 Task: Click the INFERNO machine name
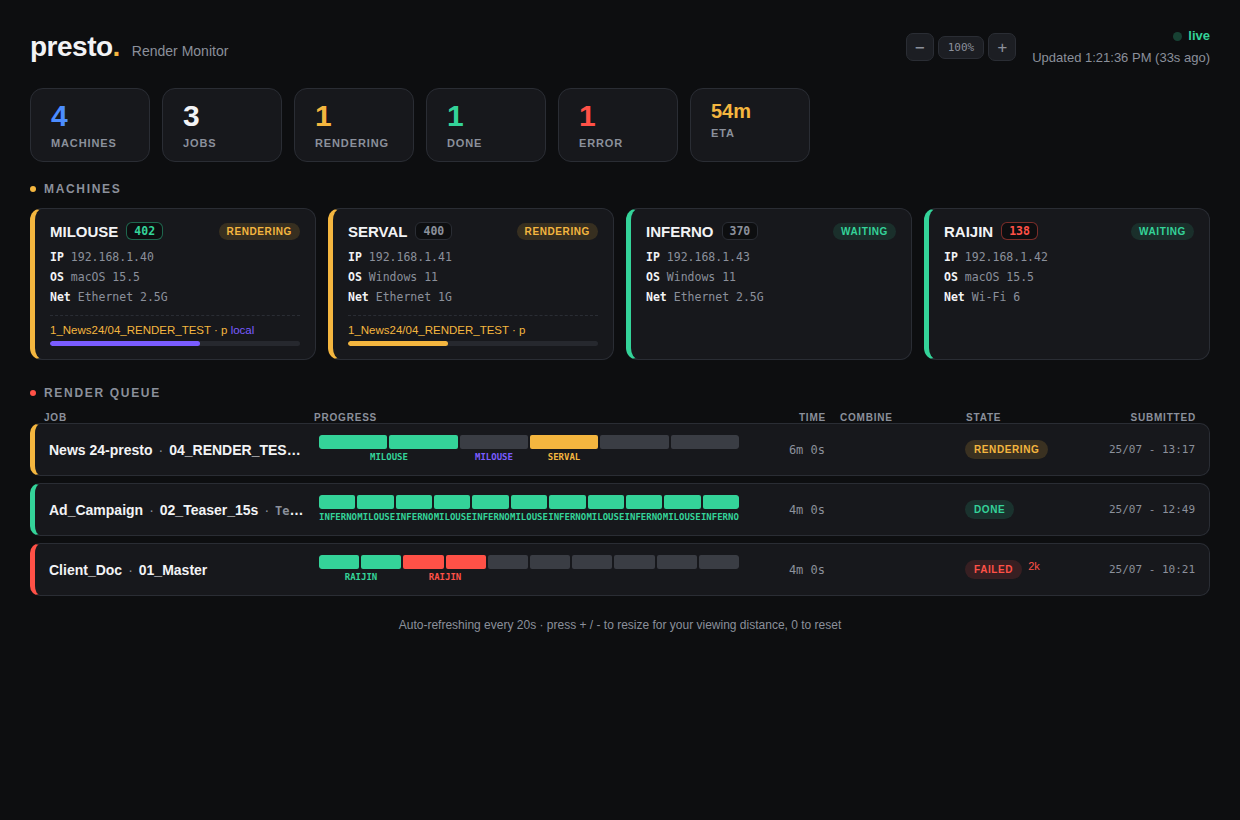[680, 231]
